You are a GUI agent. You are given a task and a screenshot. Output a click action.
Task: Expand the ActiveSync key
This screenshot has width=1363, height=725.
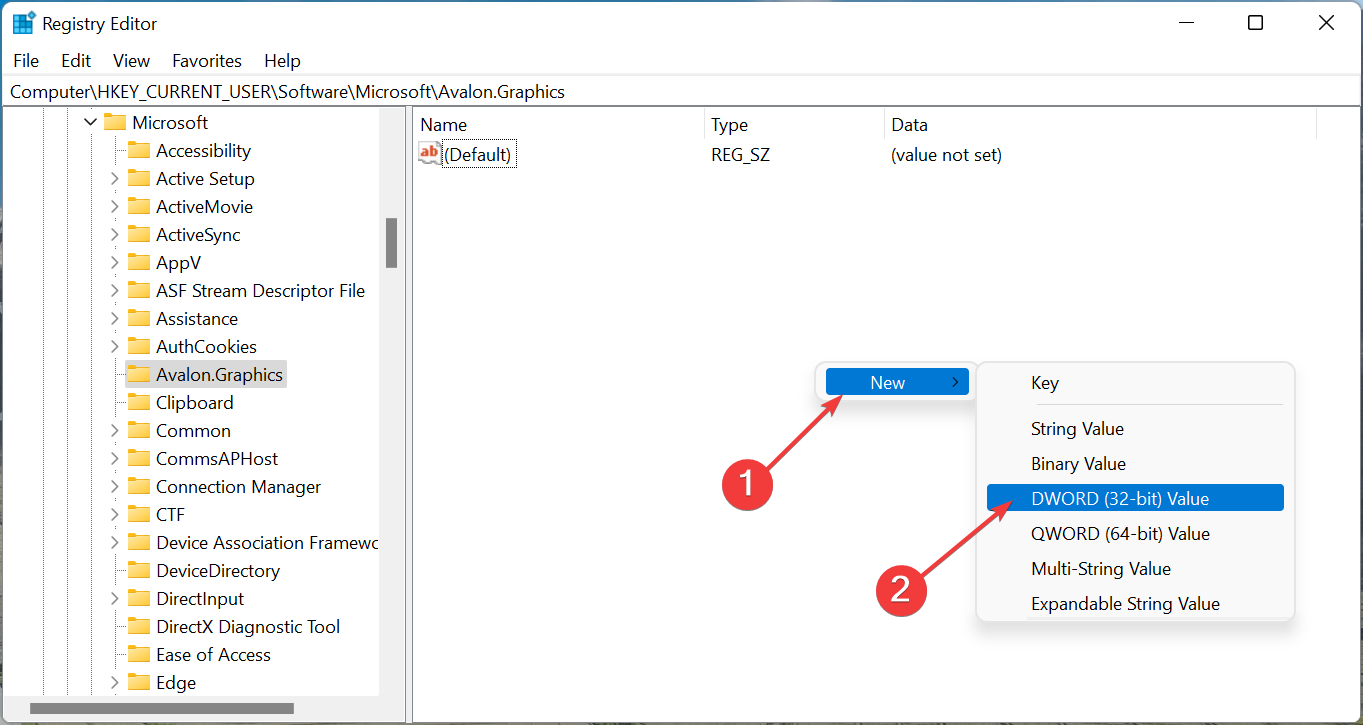[x=114, y=235]
